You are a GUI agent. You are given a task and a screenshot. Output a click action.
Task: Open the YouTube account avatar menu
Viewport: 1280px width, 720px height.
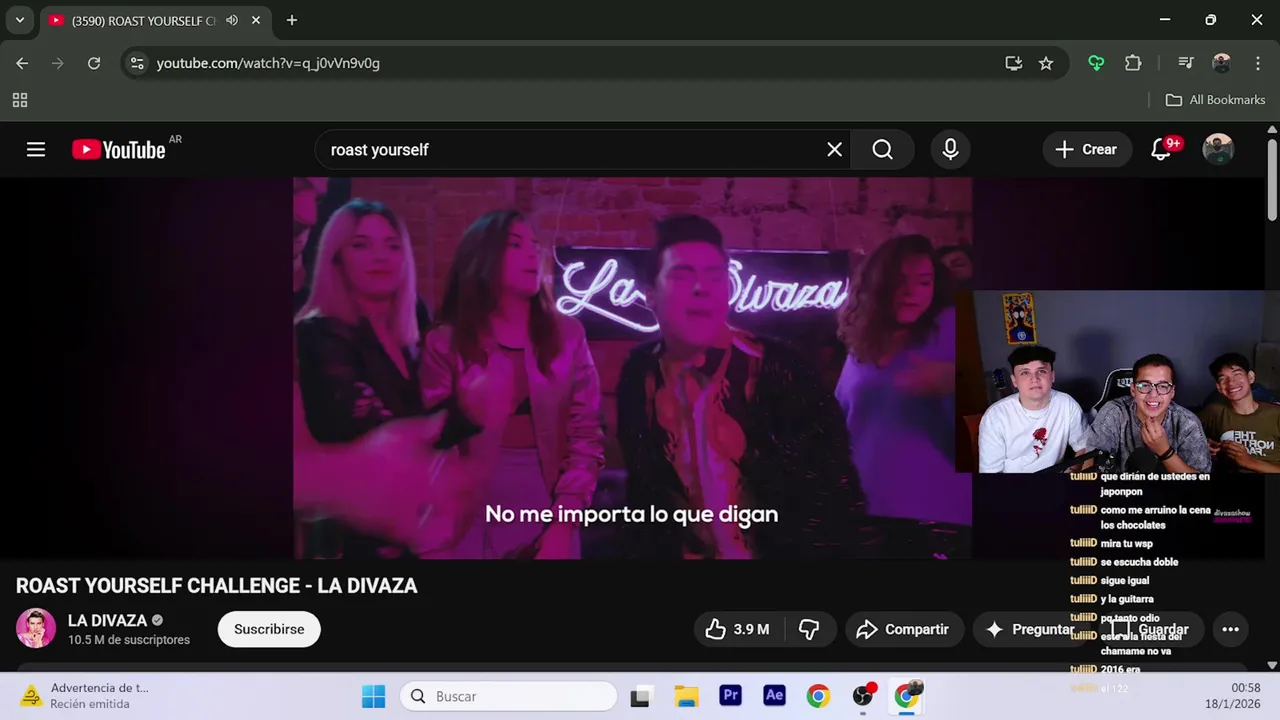pos(1218,150)
